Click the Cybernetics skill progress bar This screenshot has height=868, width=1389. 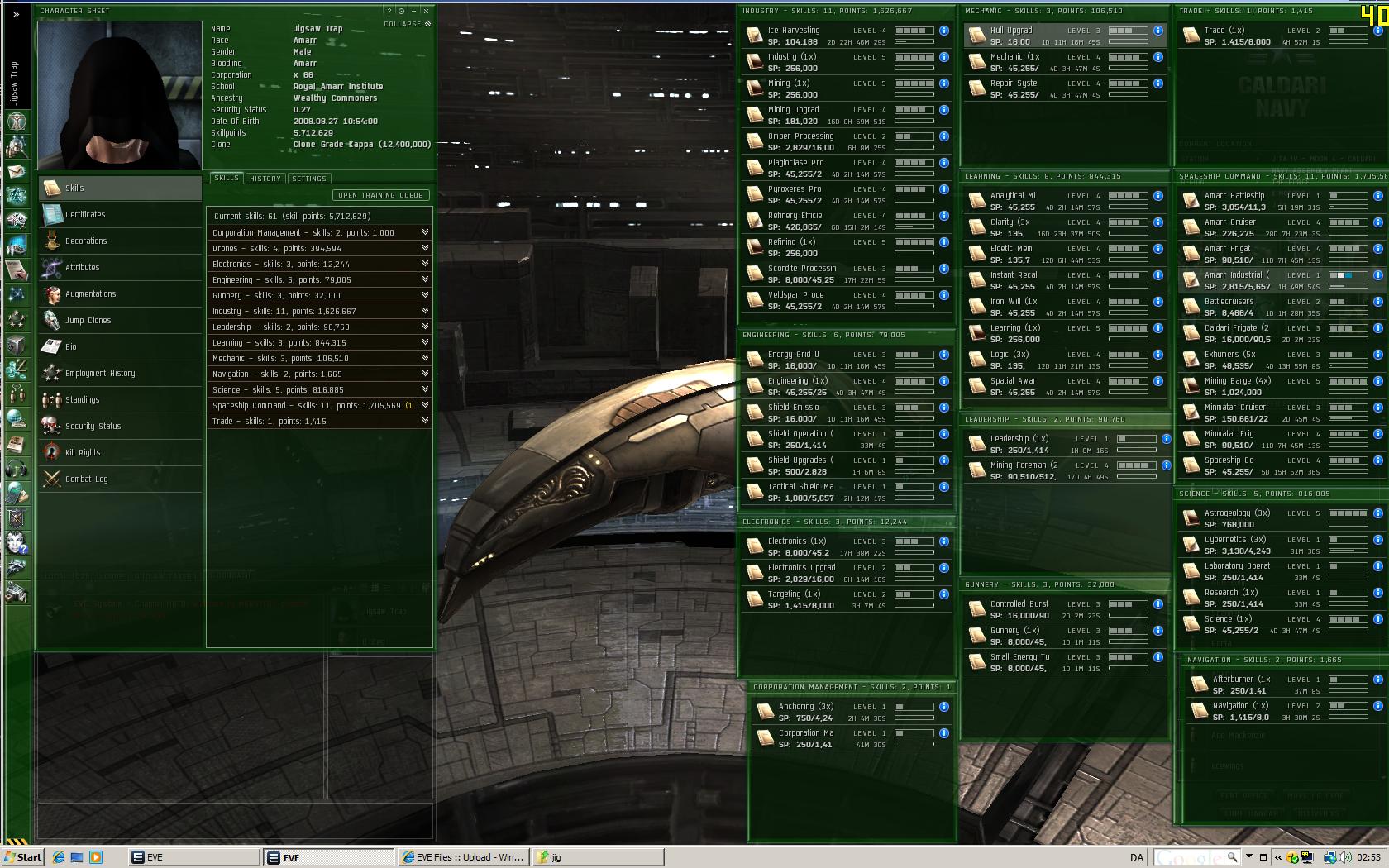pos(1348,551)
